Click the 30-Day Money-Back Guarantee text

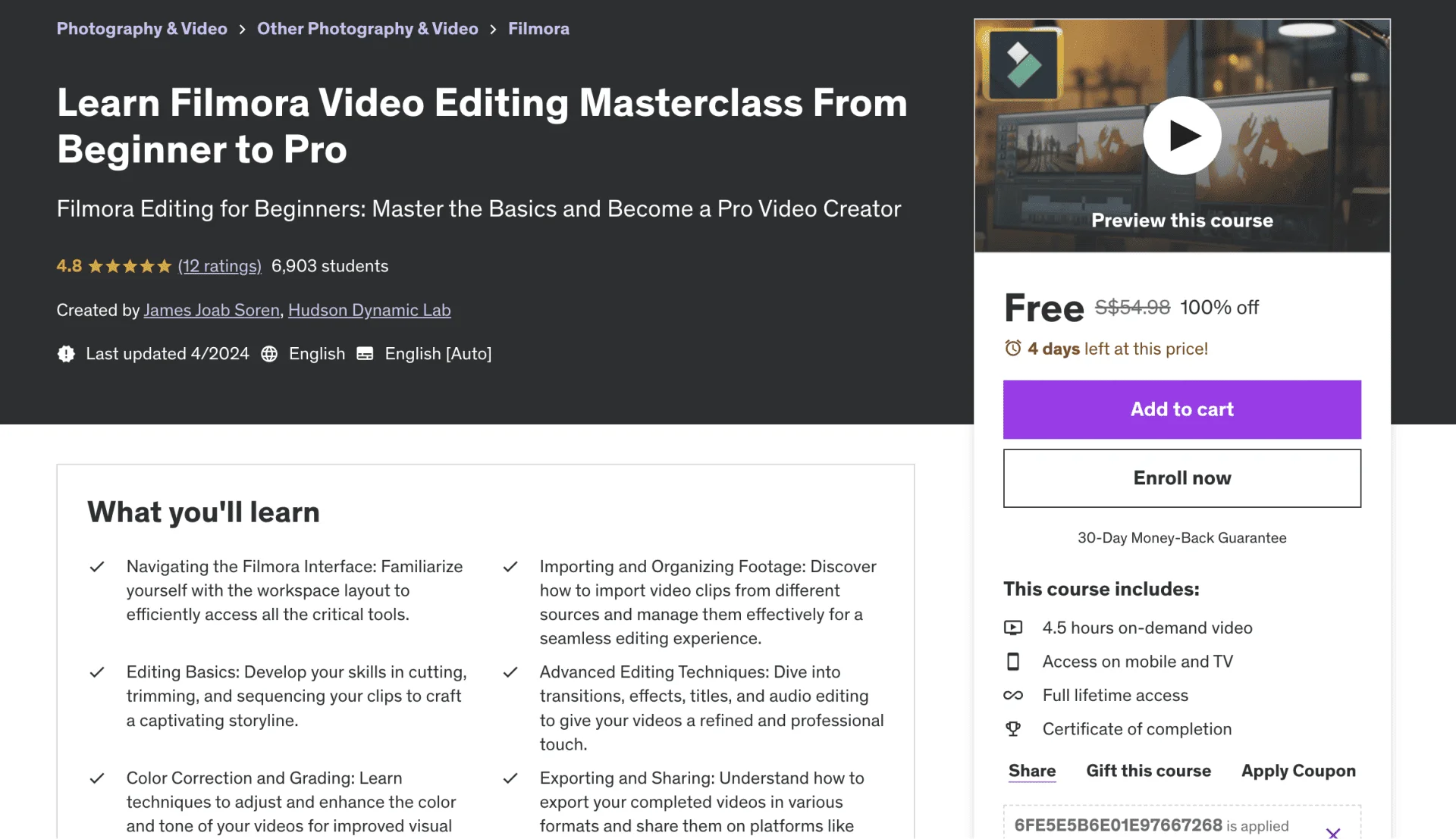click(1181, 538)
